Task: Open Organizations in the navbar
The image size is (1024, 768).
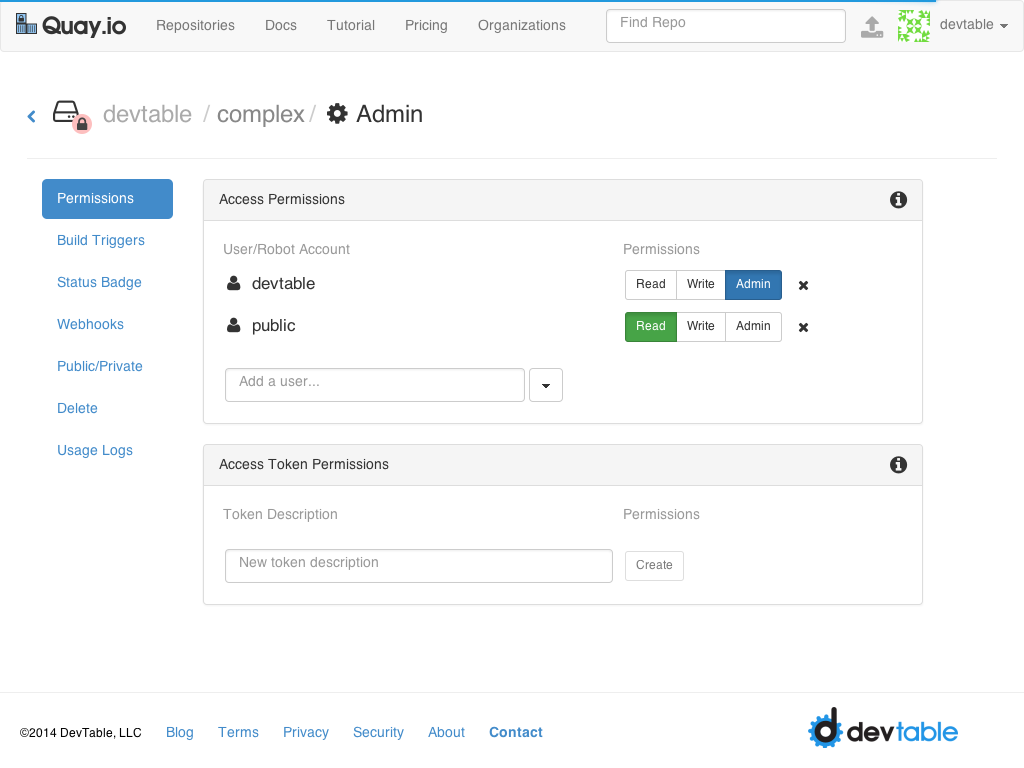Action: pos(522,25)
